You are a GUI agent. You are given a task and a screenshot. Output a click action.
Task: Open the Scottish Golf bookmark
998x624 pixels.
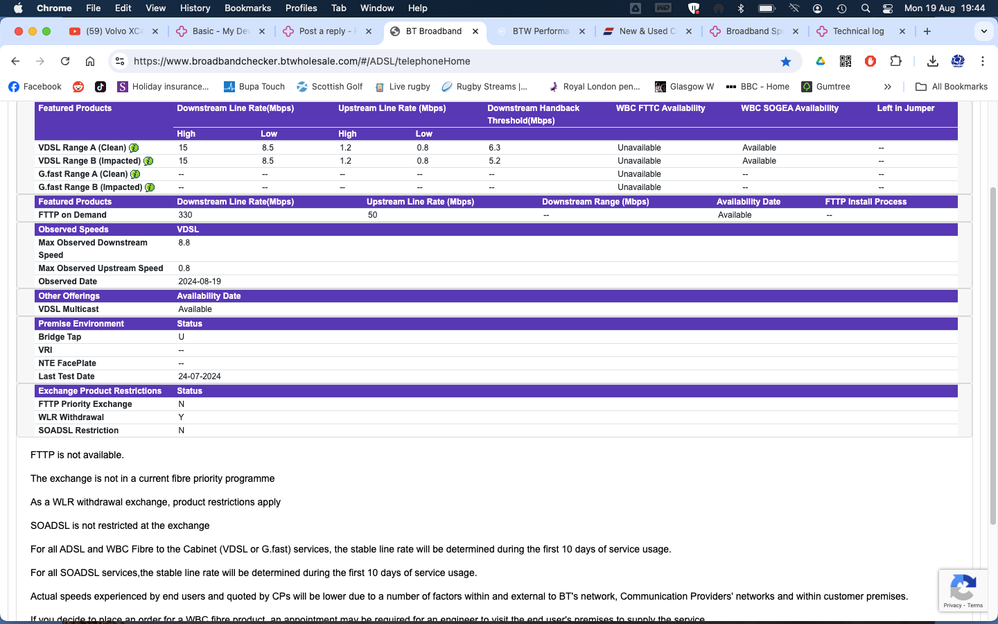pos(329,87)
